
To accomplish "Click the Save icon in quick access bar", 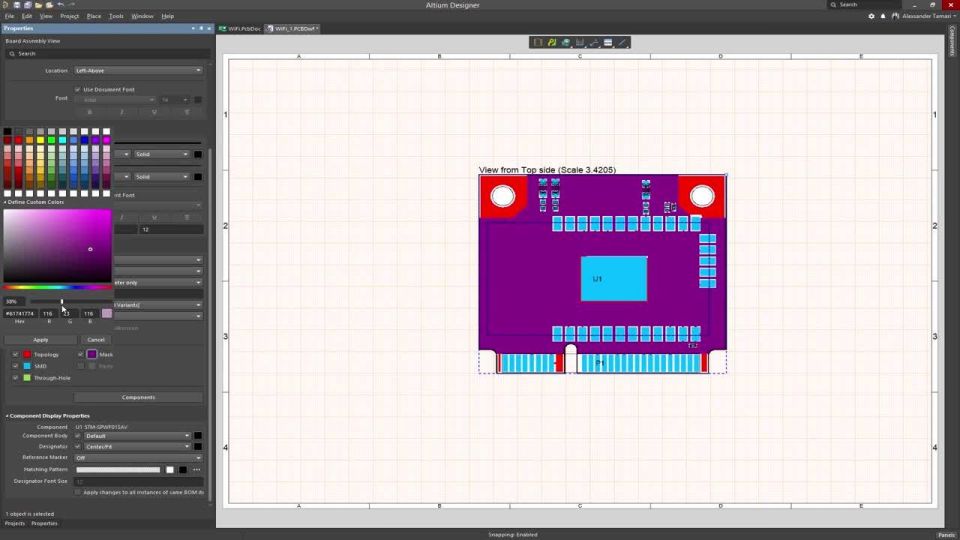I will pos(17,5).
